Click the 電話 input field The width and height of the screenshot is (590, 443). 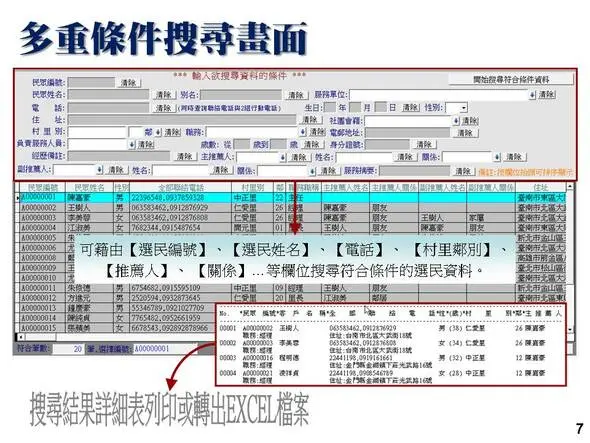pos(108,108)
